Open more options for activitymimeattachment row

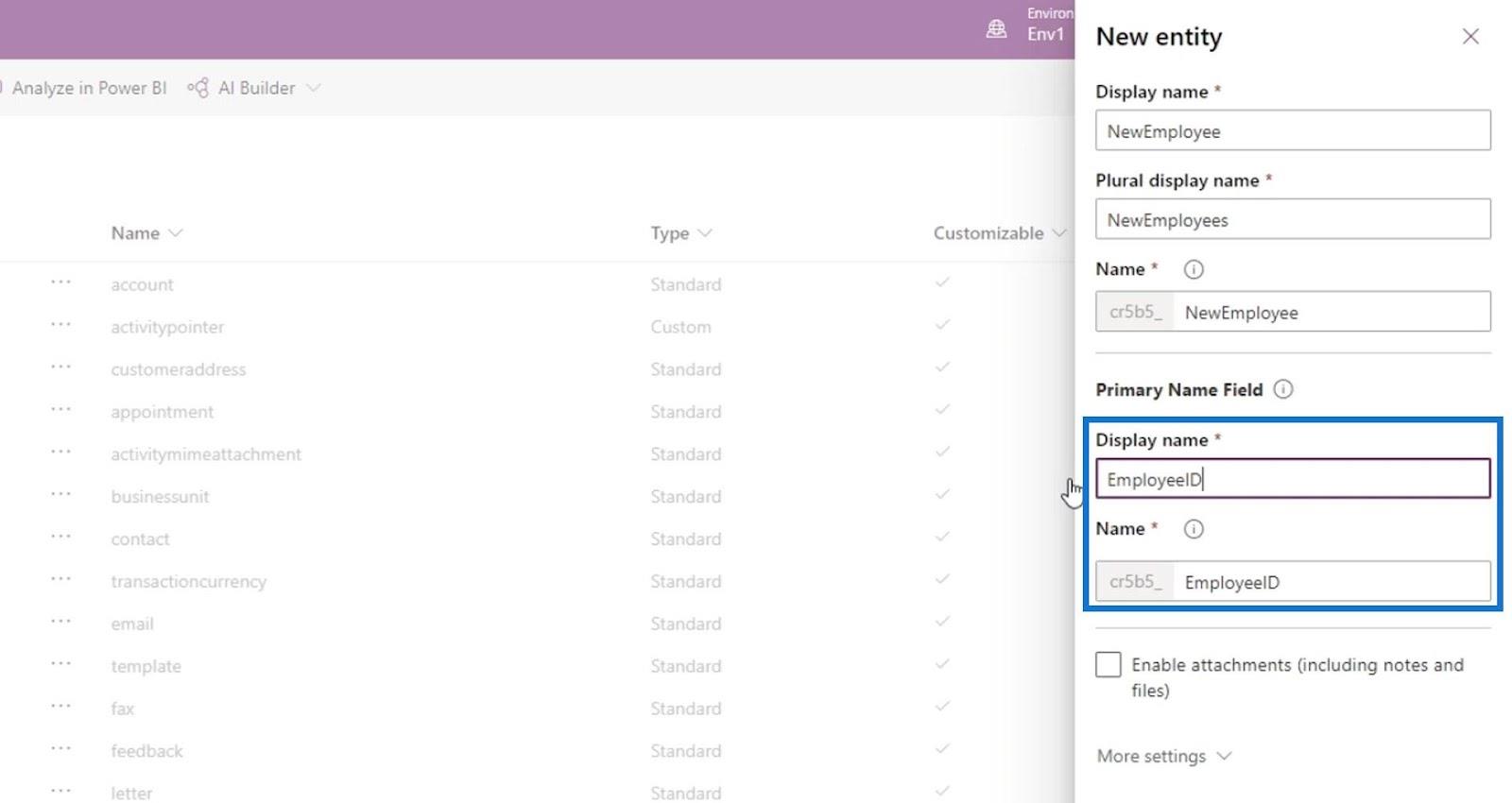[60, 452]
